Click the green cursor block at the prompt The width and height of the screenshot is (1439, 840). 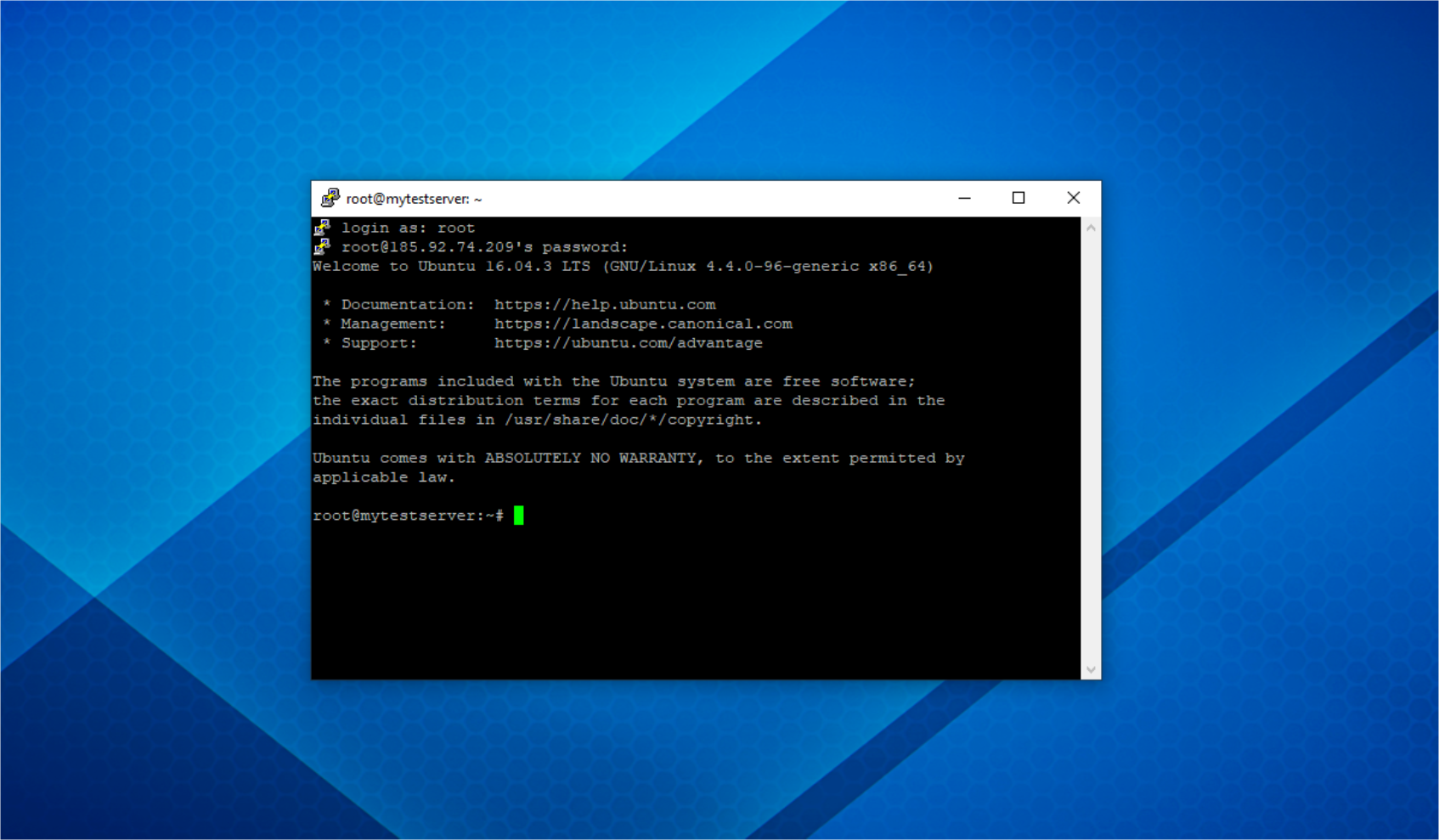[x=519, y=516]
